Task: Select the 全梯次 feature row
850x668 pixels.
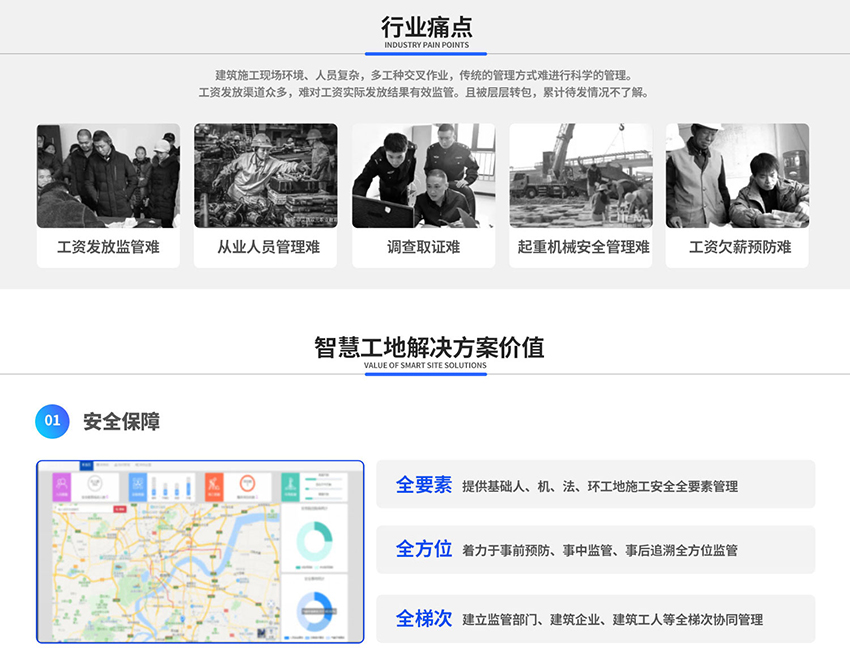Action: coord(595,619)
